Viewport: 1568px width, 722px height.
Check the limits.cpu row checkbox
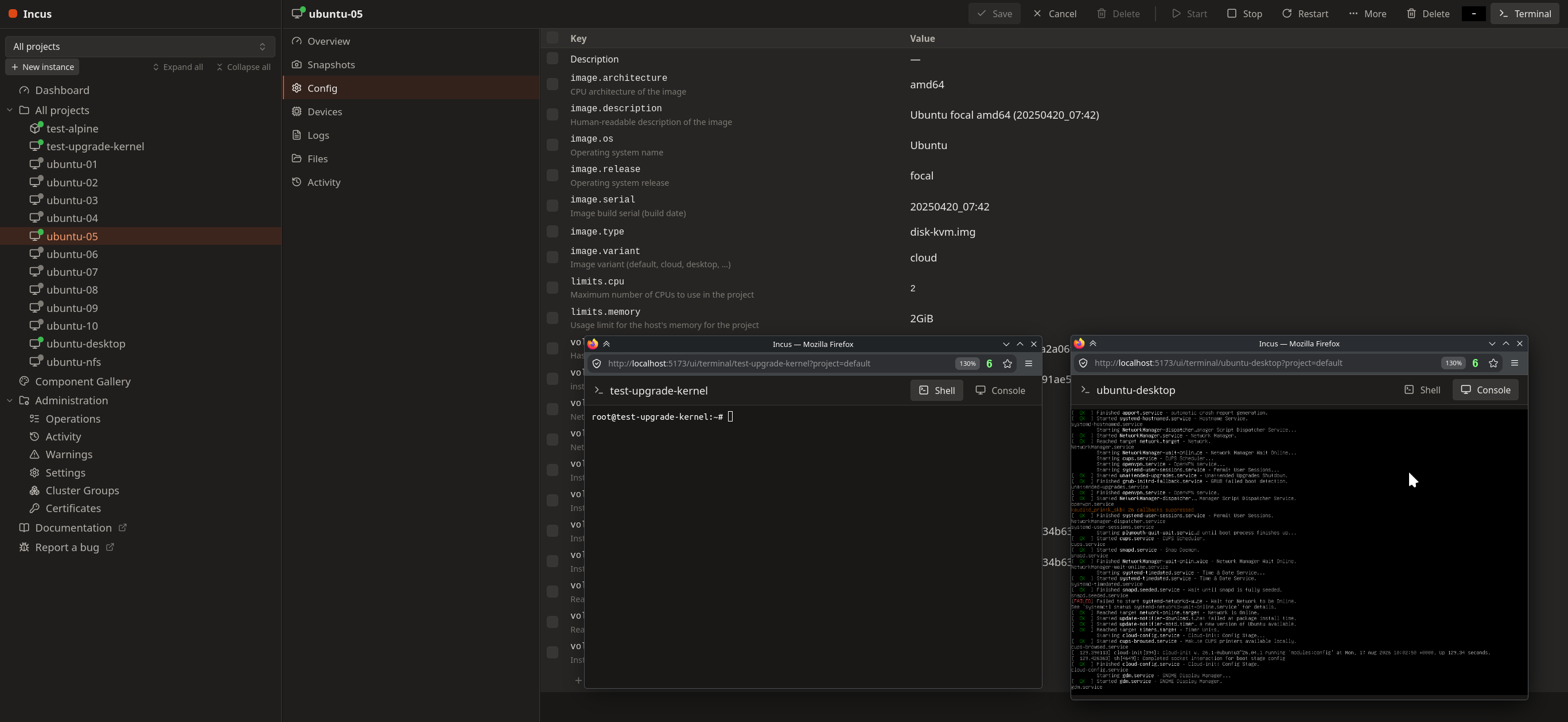552,287
